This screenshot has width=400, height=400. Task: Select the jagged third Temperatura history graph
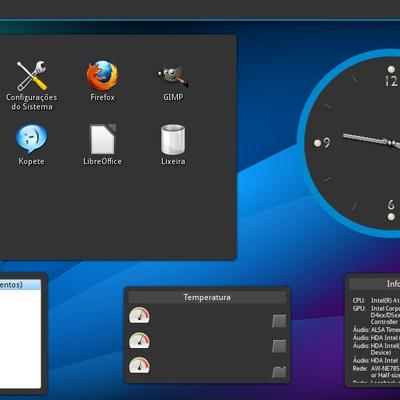click(279, 371)
